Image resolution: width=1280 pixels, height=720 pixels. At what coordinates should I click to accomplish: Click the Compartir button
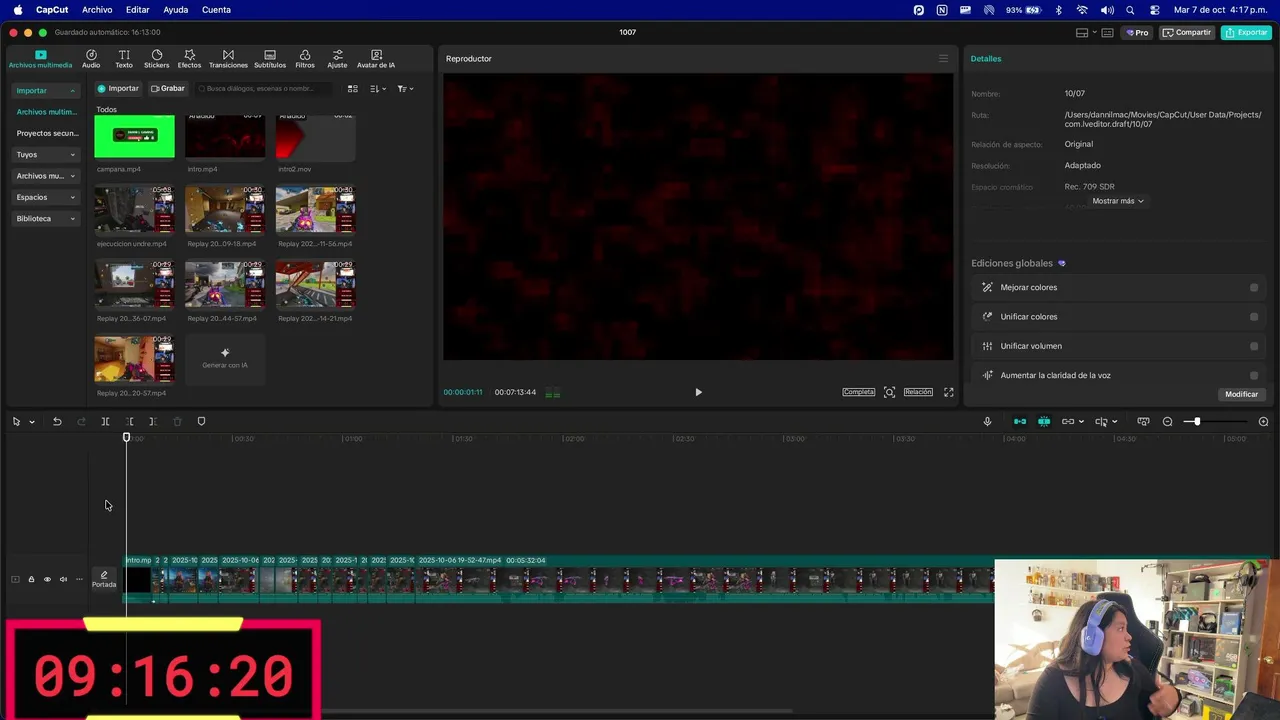pyautogui.click(x=1187, y=32)
